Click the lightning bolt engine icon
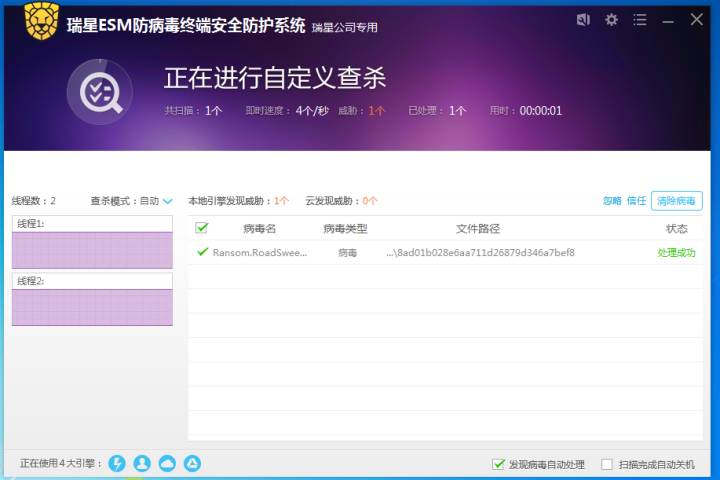720x480 pixels. (117, 463)
